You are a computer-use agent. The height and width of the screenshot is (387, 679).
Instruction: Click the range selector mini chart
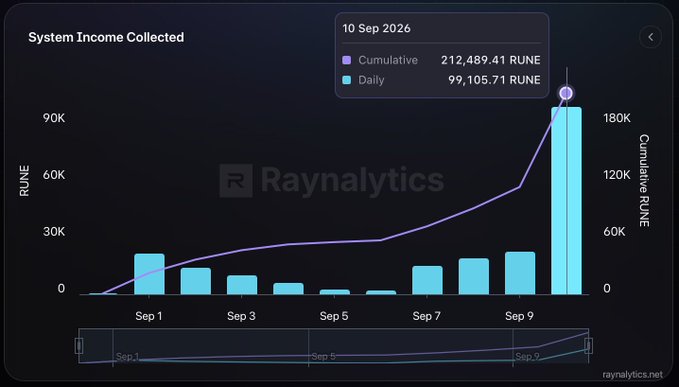pos(333,346)
